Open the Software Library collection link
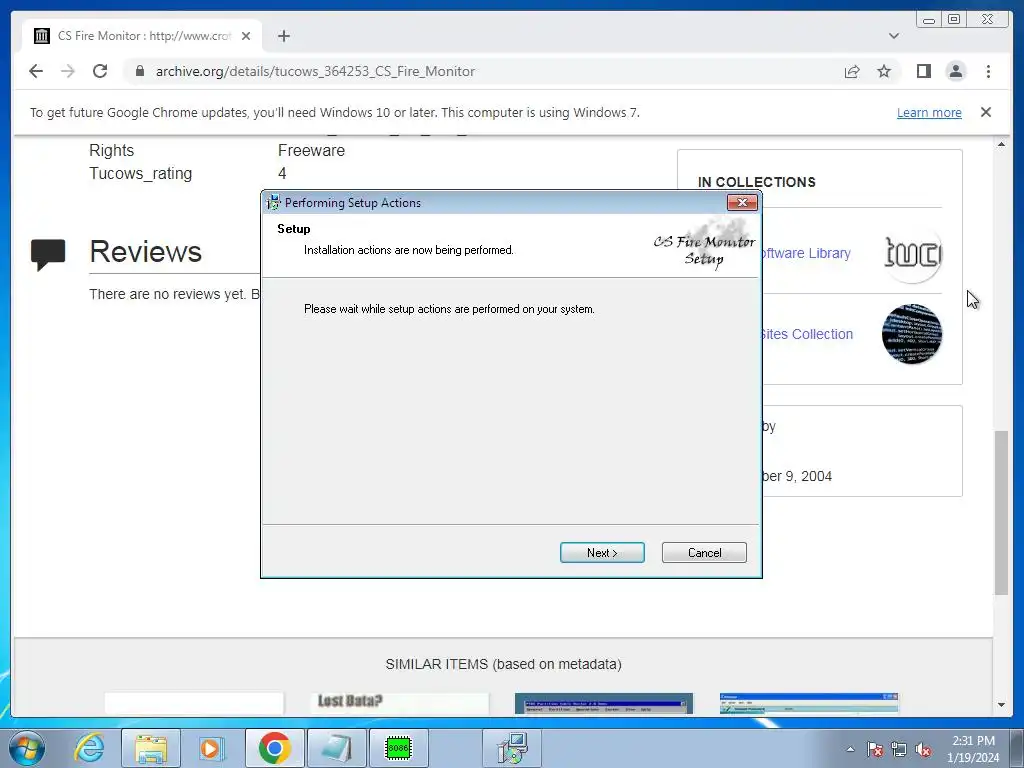This screenshot has height=768, width=1024. pos(806,253)
